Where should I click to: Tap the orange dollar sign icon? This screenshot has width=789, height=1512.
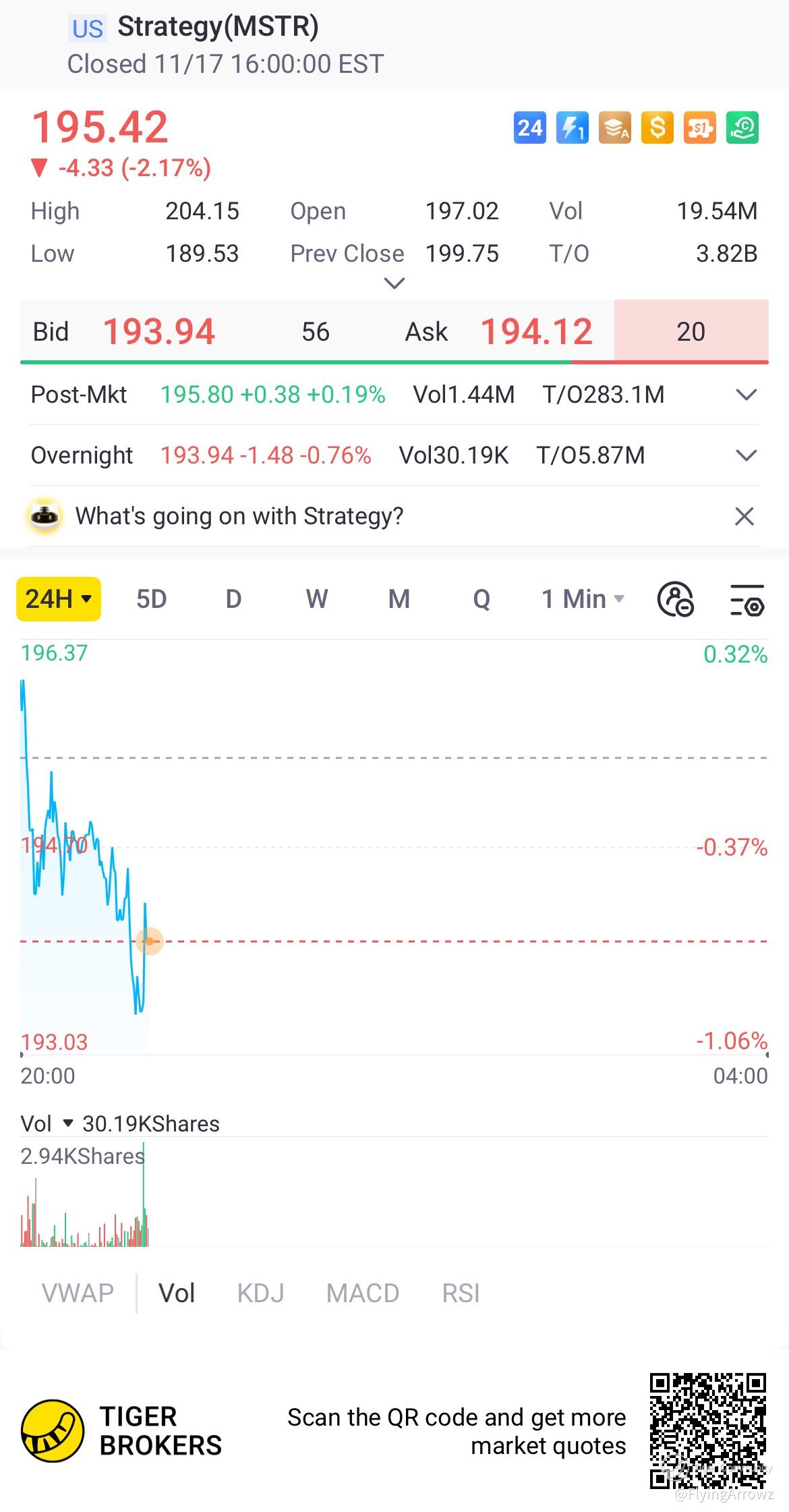click(657, 128)
